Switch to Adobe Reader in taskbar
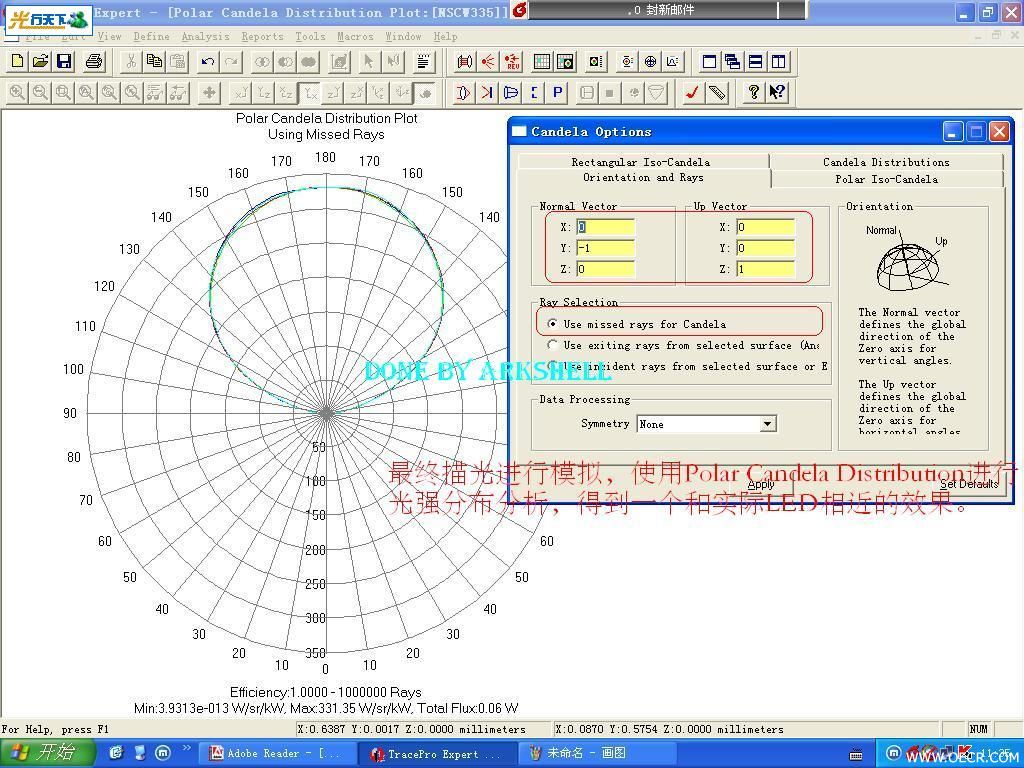Screen dimensions: 1024x768 click(x=276, y=754)
